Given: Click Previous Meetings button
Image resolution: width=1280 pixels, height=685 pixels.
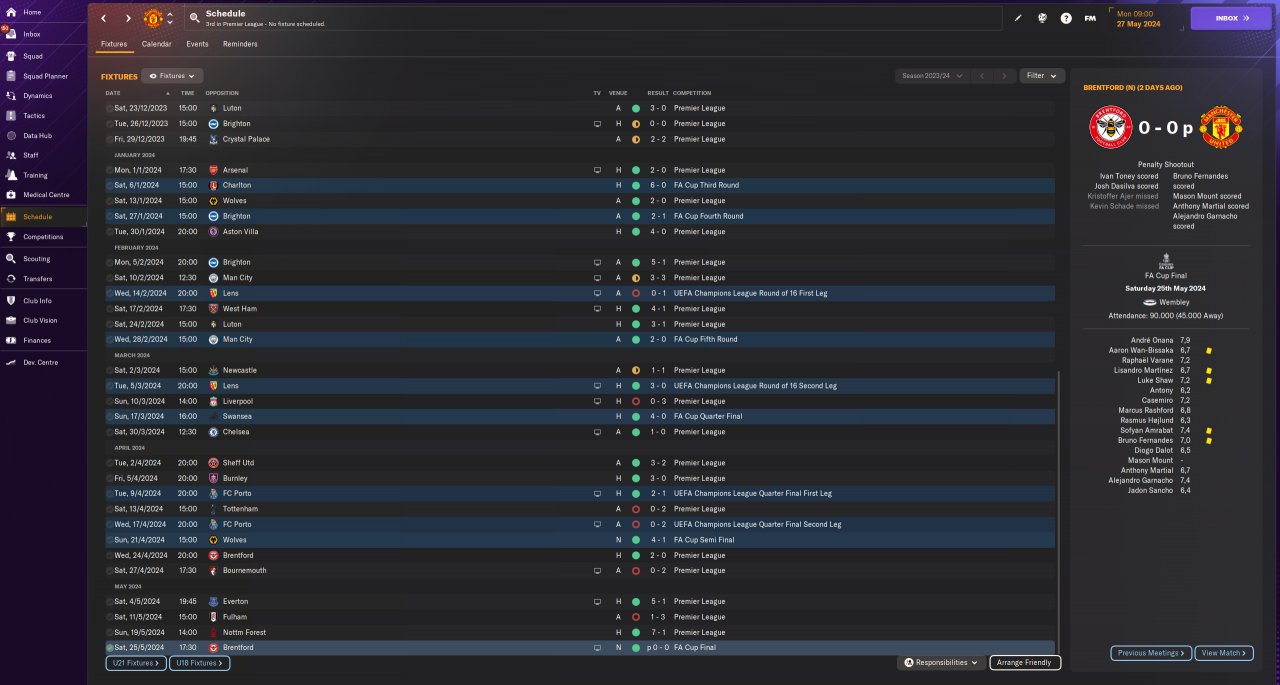Looking at the screenshot, I should [1151, 653].
